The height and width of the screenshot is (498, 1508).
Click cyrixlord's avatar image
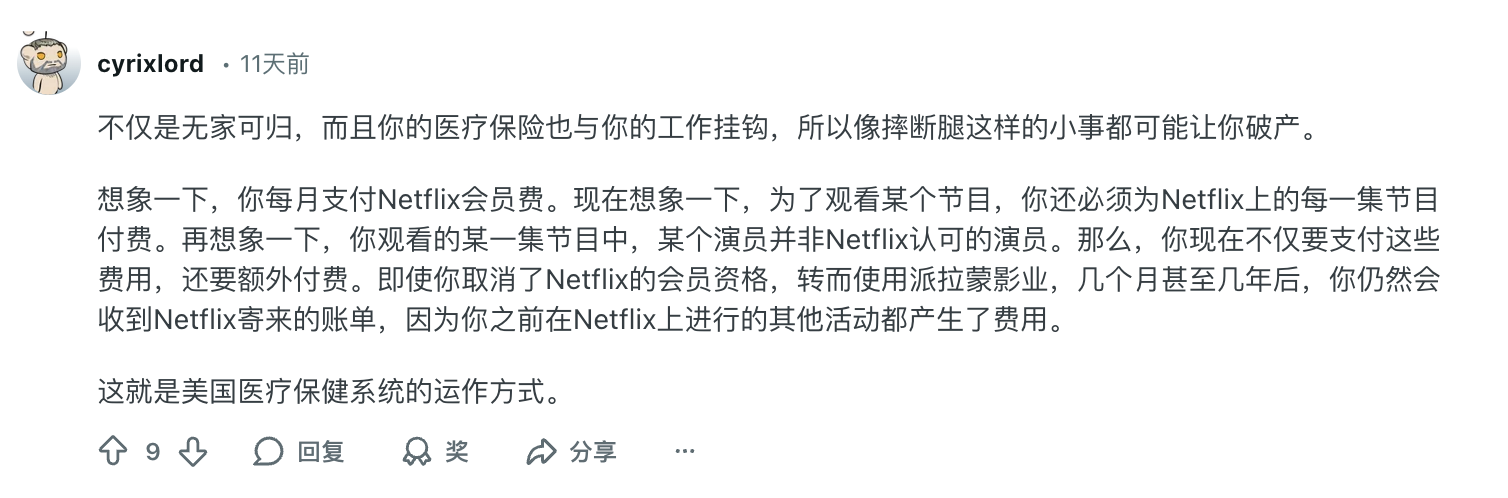coord(49,64)
